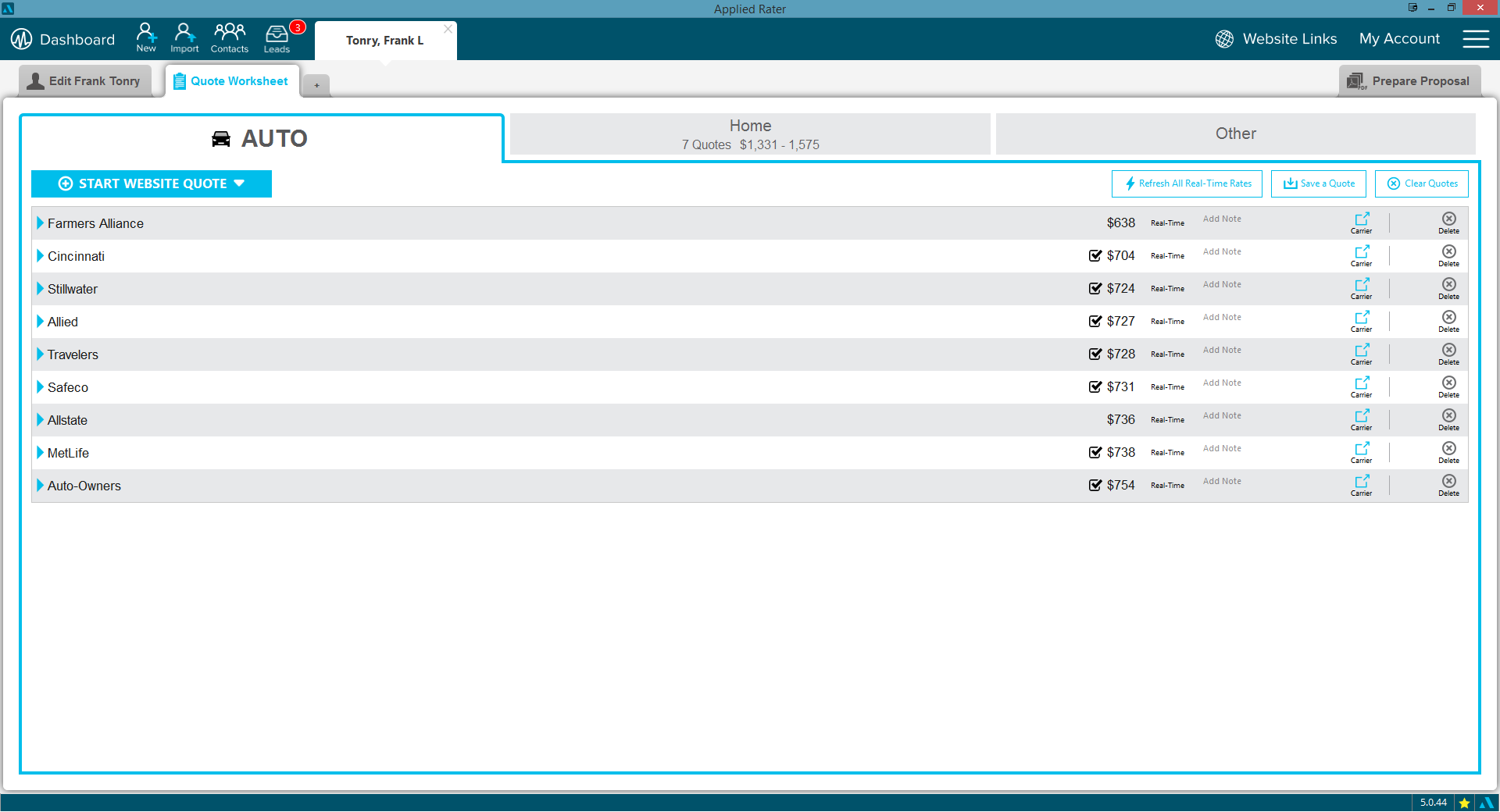Open Travelers carrier site
The height and width of the screenshot is (812, 1500).
(1362, 354)
